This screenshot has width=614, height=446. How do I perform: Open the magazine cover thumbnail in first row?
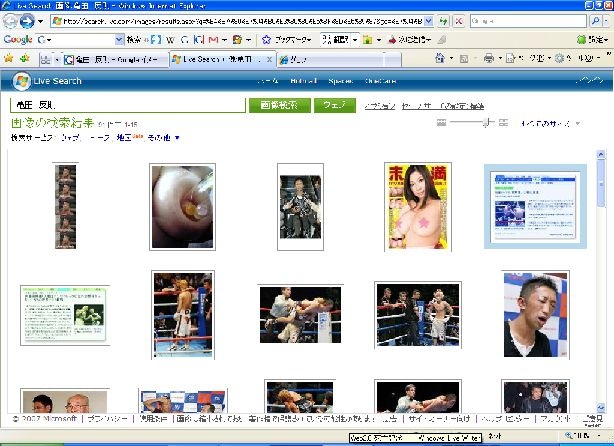click(x=418, y=205)
